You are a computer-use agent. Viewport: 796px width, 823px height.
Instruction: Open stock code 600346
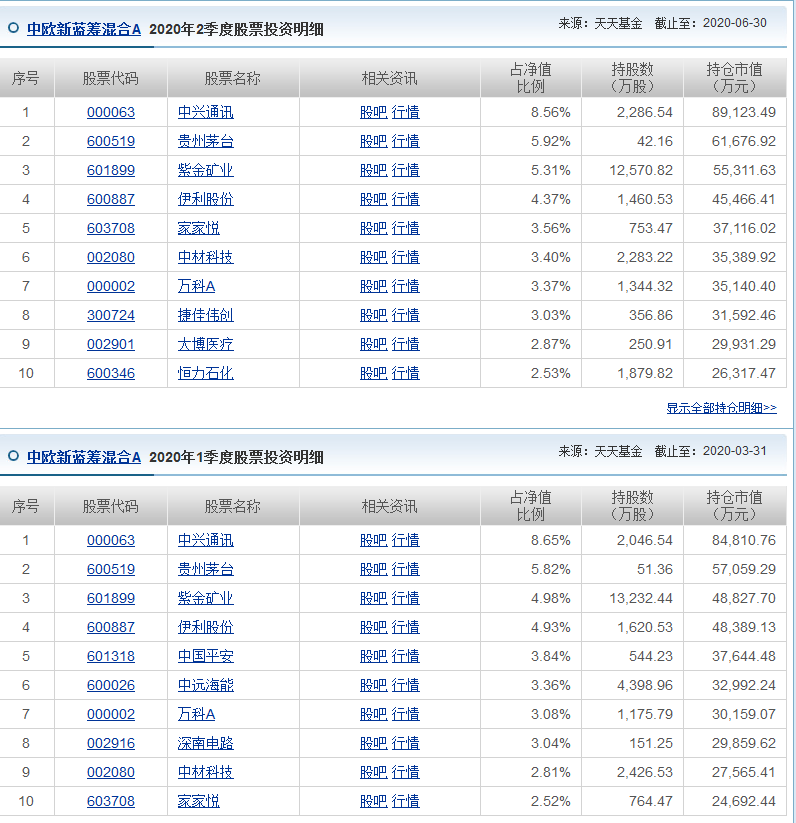(x=111, y=373)
